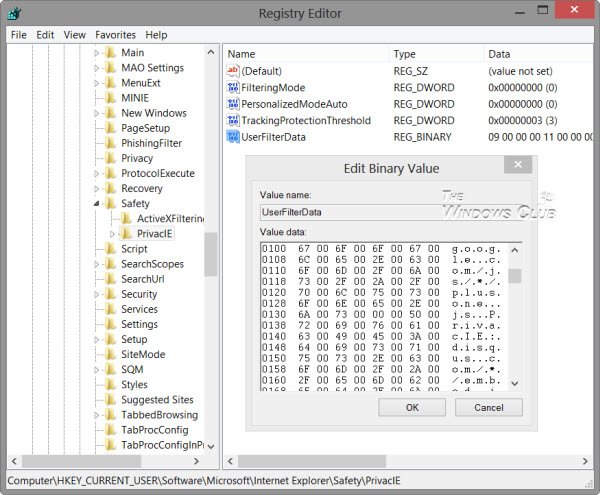Viewport: 600px width, 495px height.
Task: Confirm with OK in Edit Binary Value
Action: [412, 407]
